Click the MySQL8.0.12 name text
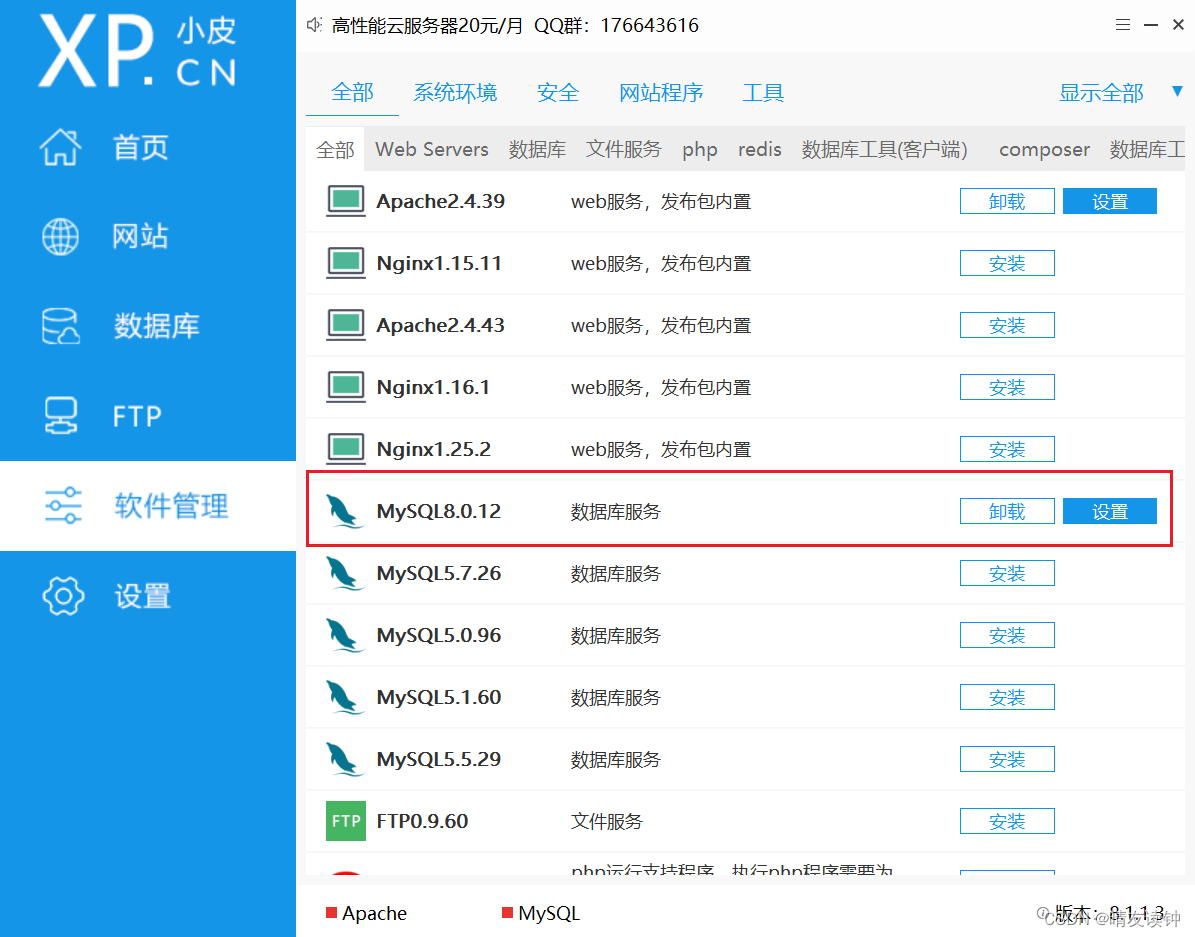Image resolution: width=1195 pixels, height=937 pixels. (439, 511)
